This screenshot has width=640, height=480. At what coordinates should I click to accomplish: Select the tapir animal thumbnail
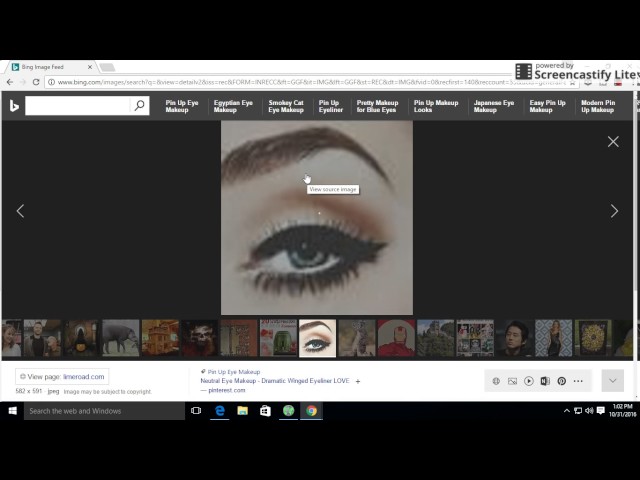point(120,338)
